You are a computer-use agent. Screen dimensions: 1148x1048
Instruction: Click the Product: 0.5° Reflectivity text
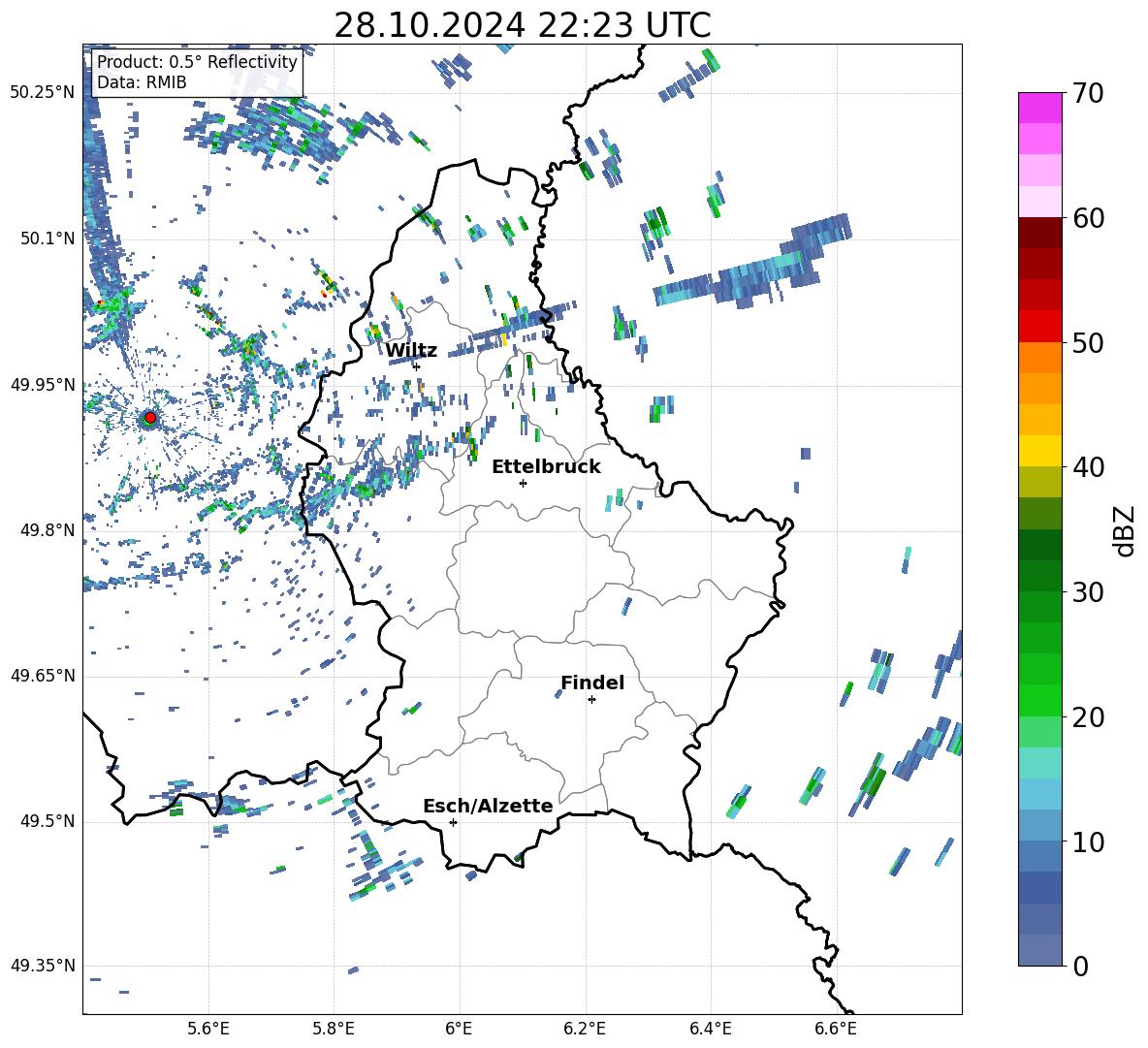(197, 62)
